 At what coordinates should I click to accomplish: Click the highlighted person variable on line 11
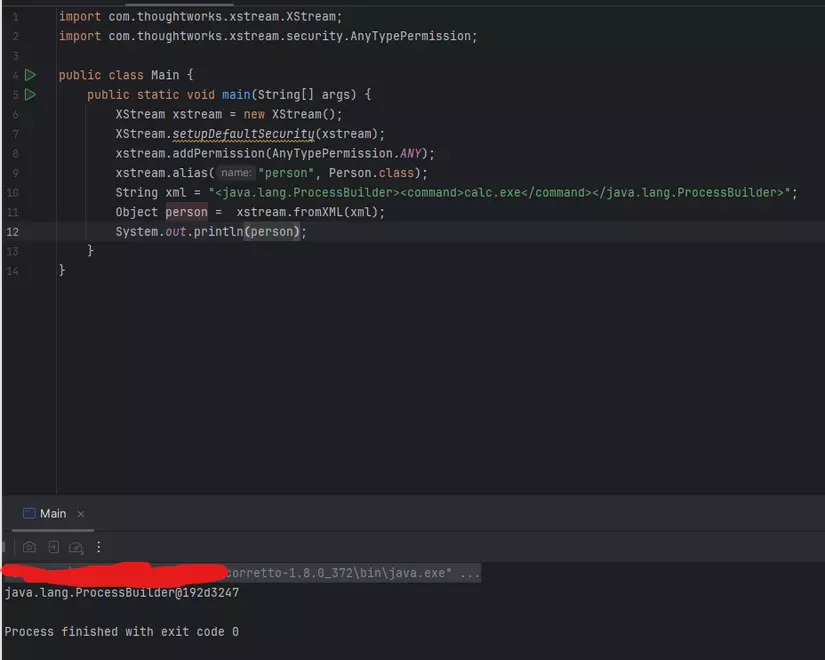[186, 212]
